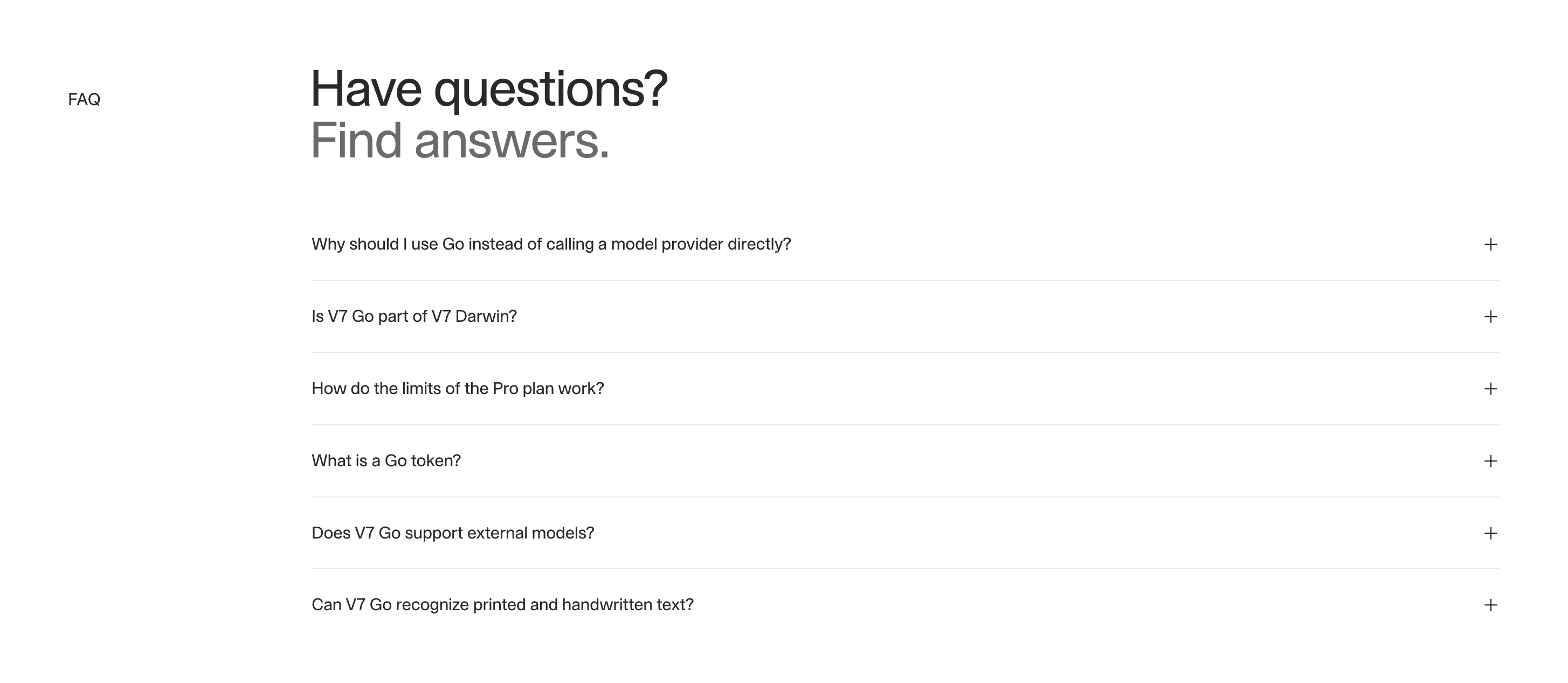Click the gray 'Find answers.' subheading
Image resolution: width=1568 pixels, height=683 pixels.
tap(460, 141)
